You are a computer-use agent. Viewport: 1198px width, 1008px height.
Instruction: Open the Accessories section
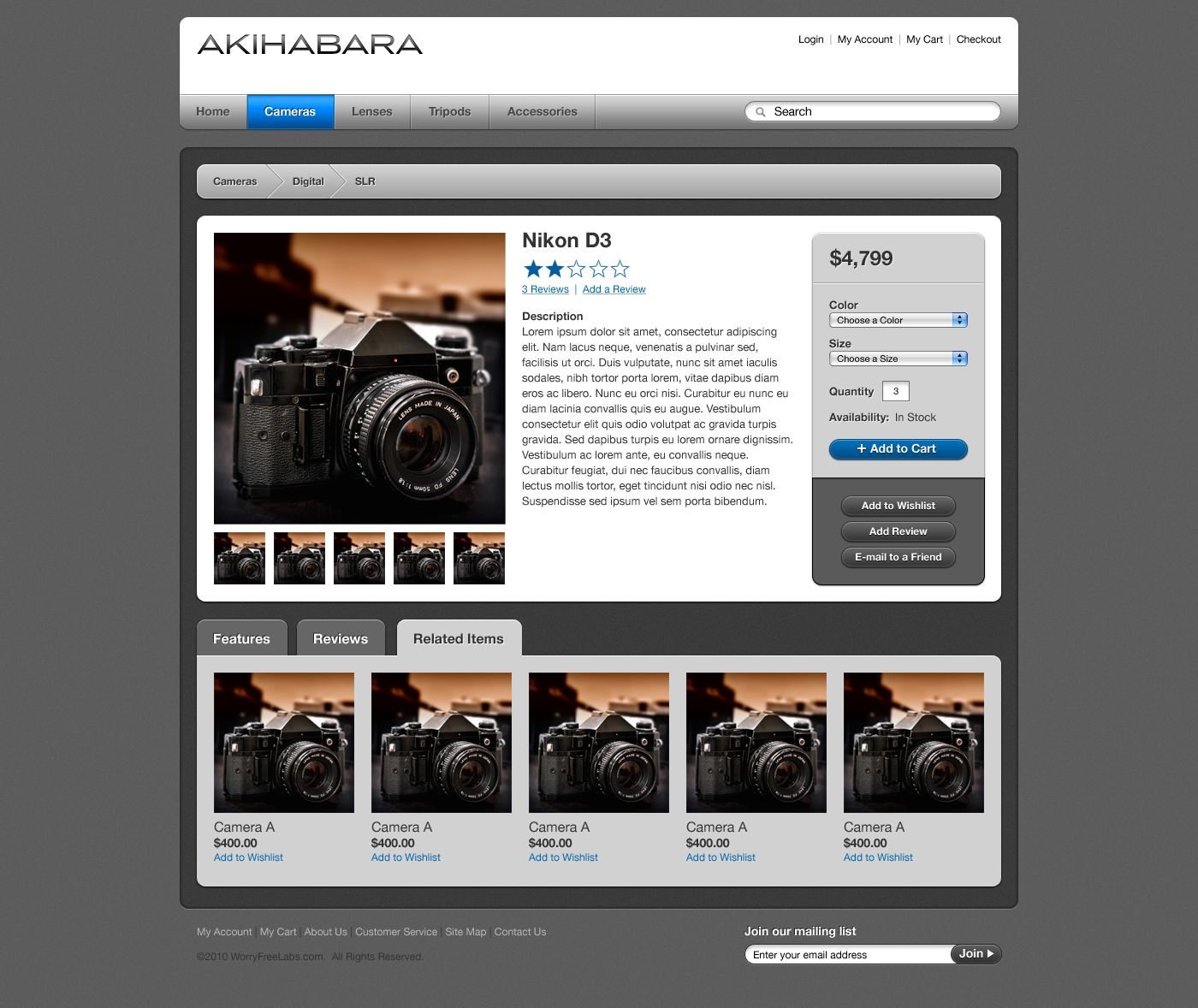pos(542,112)
